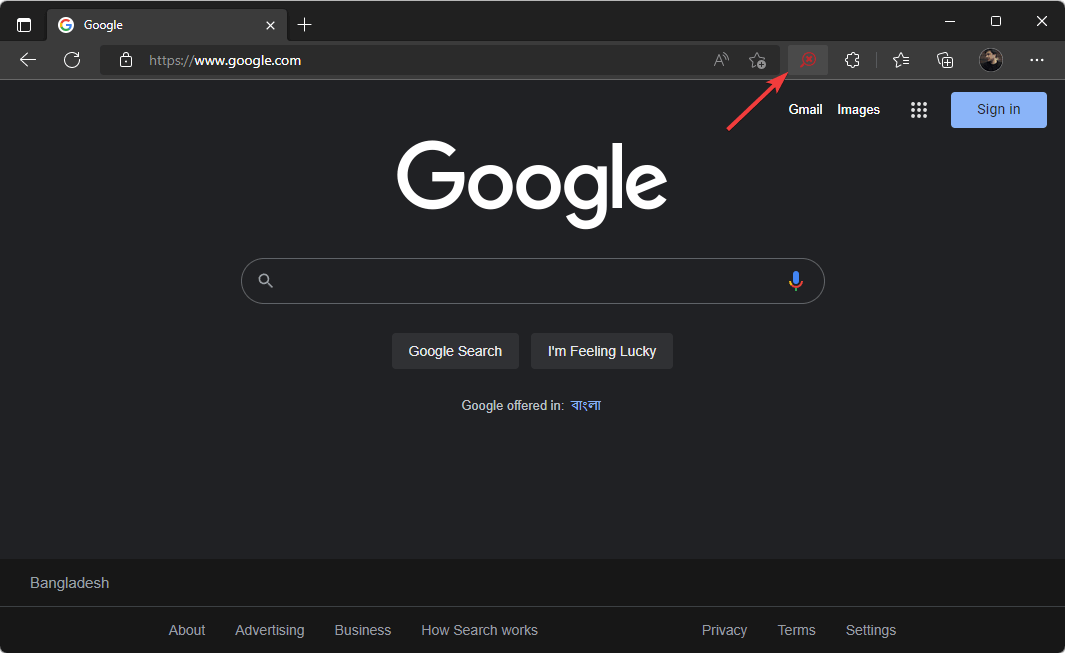Open the Favorites list icon
The width and height of the screenshot is (1065, 653).
pos(901,60)
